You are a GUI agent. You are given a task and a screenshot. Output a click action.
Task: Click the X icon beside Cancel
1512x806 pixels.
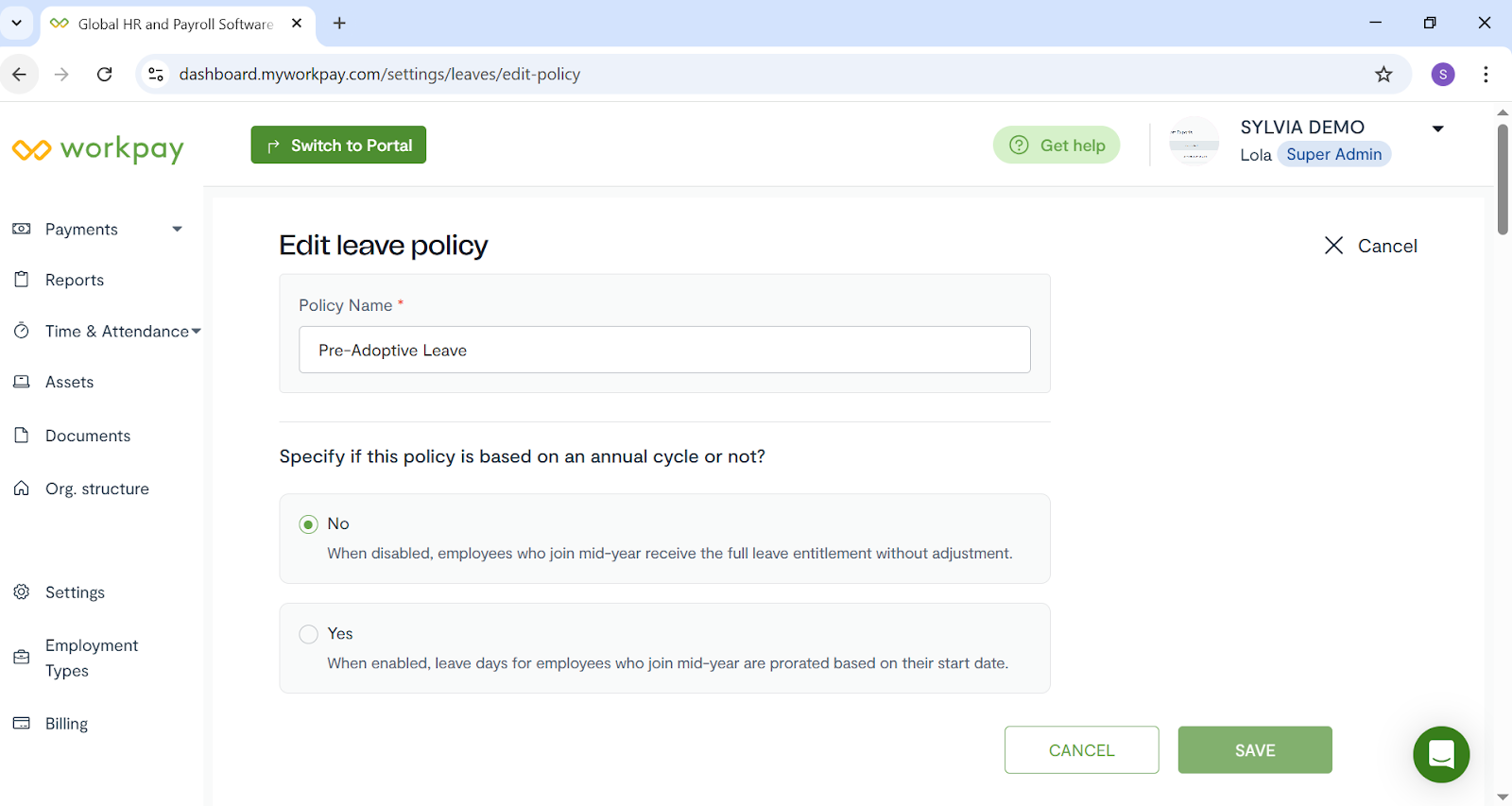(1333, 246)
